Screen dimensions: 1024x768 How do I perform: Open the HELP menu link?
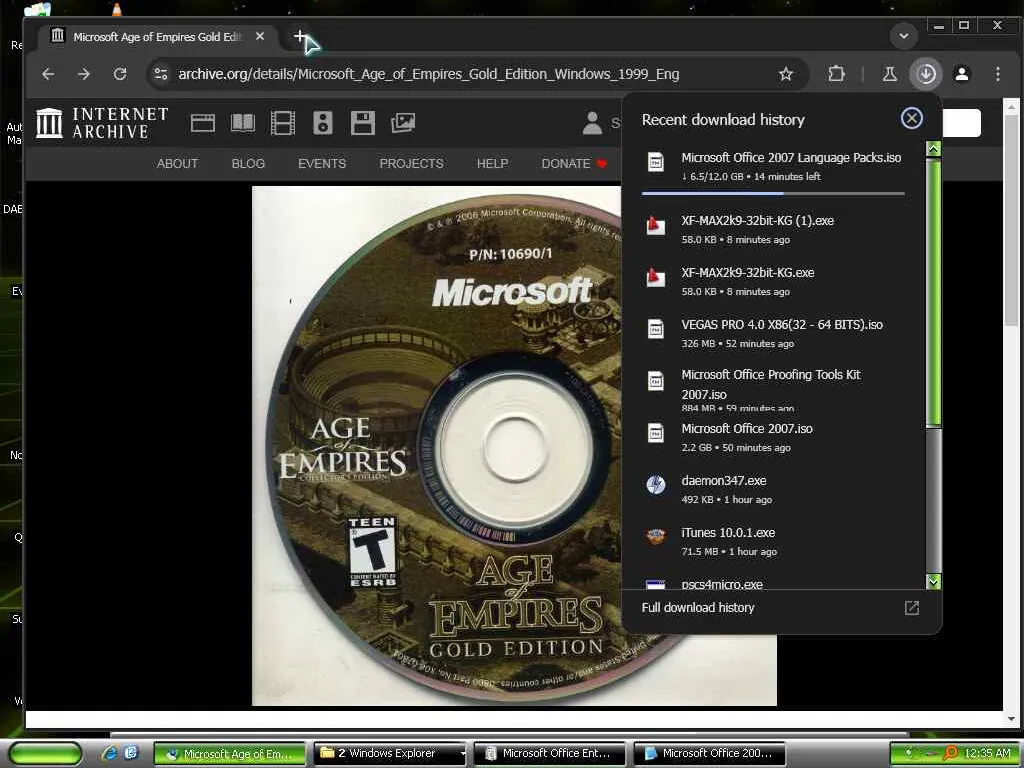(492, 163)
